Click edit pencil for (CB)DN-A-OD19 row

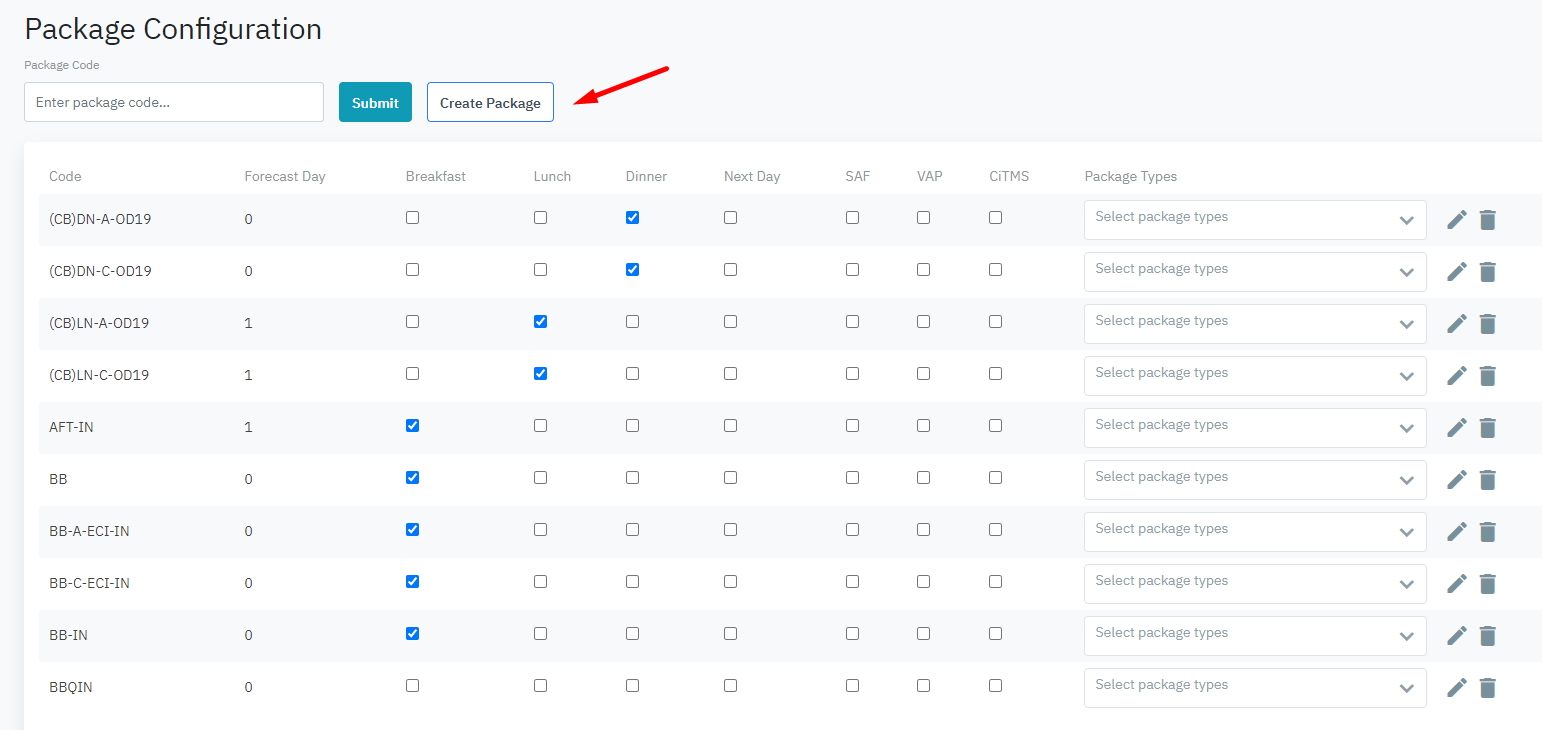[x=1457, y=219]
